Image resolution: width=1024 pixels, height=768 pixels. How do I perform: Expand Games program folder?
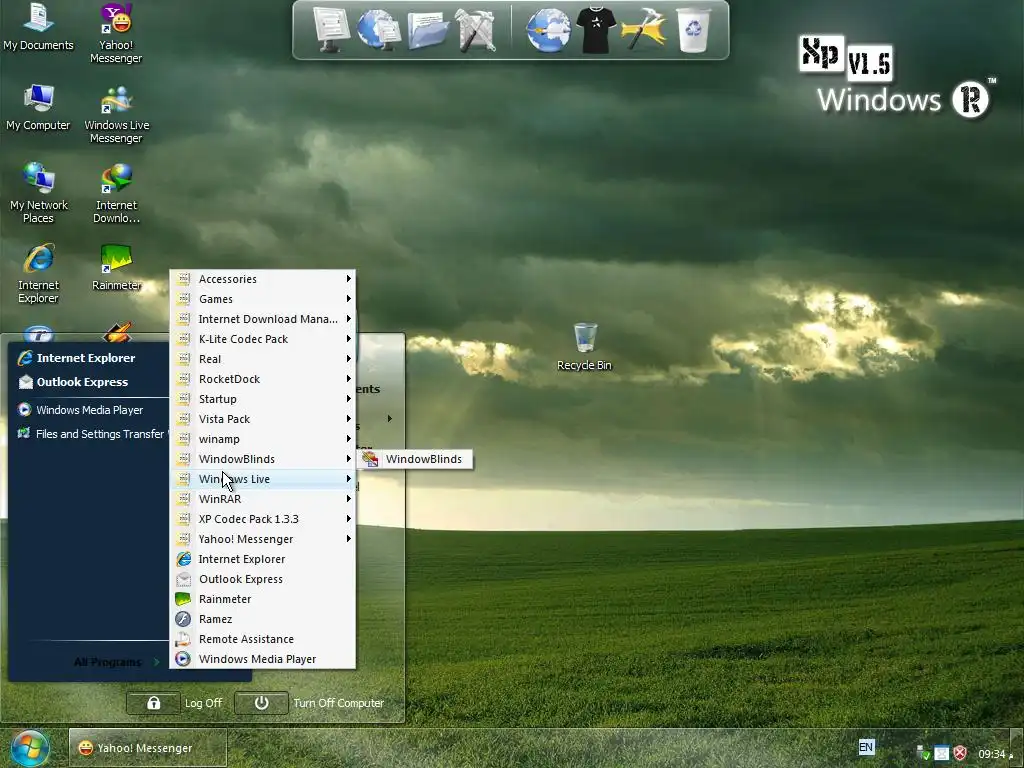[263, 299]
